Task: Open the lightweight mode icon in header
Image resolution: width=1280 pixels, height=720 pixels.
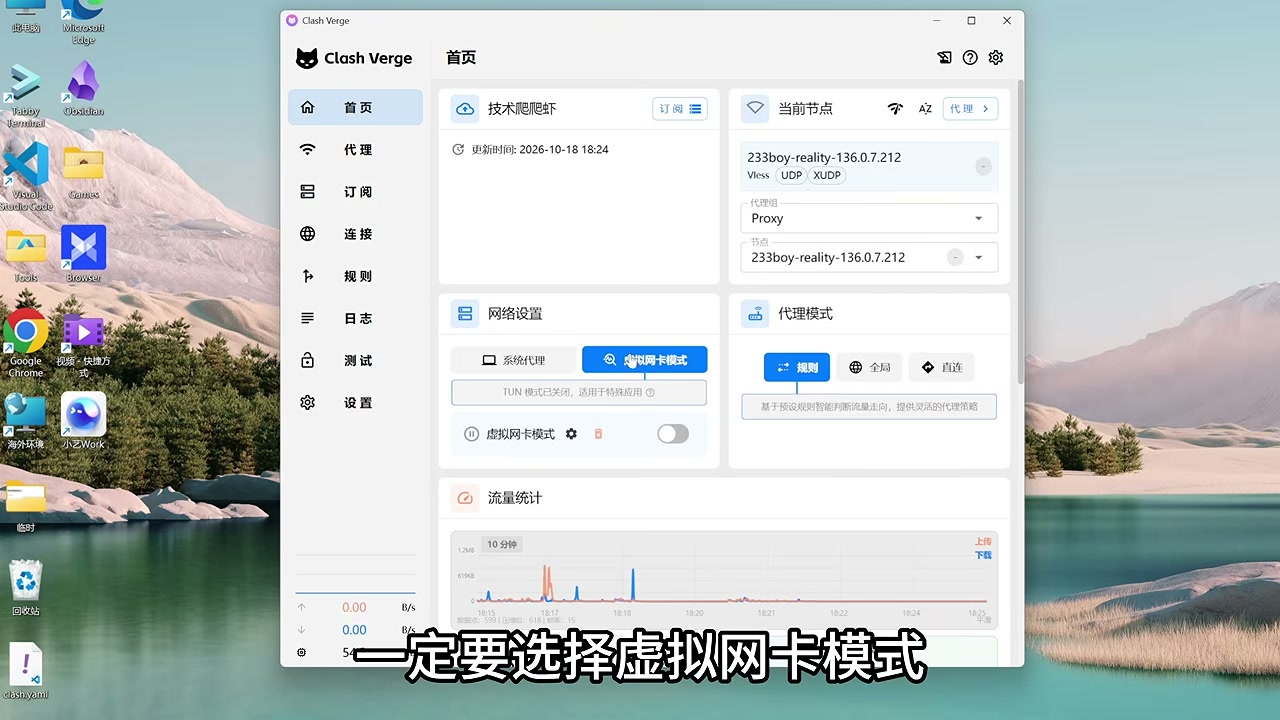Action: coord(944,58)
